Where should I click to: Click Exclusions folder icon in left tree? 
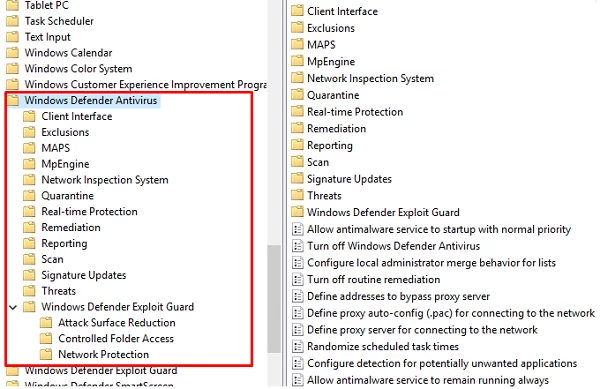[x=29, y=132]
